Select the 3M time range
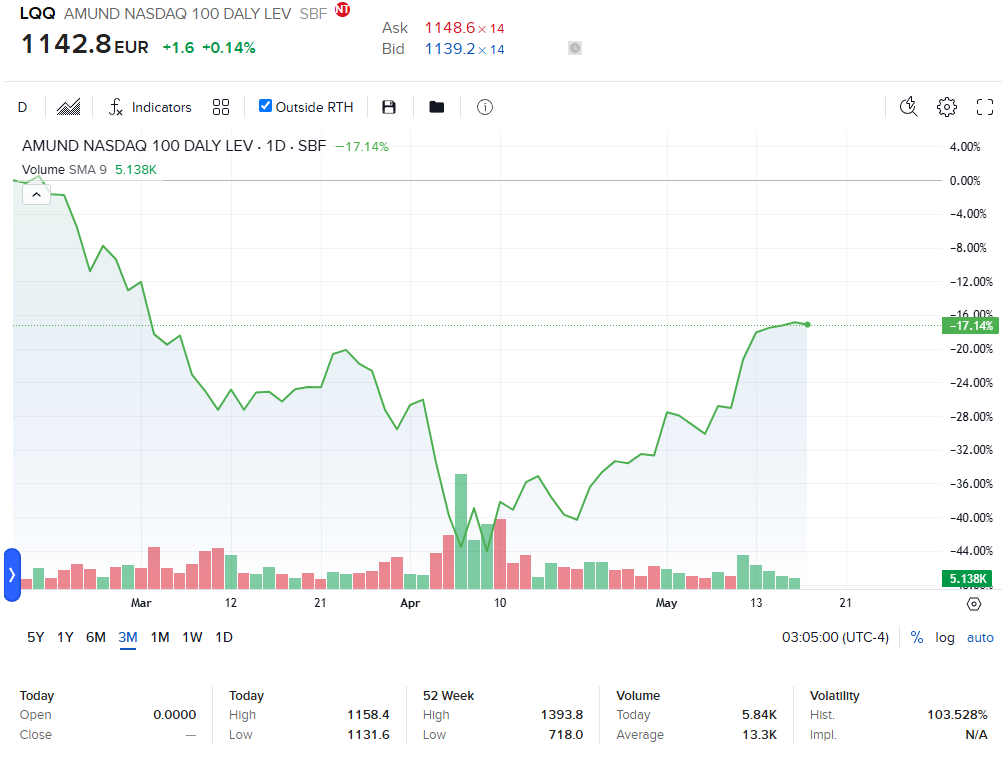 point(128,637)
